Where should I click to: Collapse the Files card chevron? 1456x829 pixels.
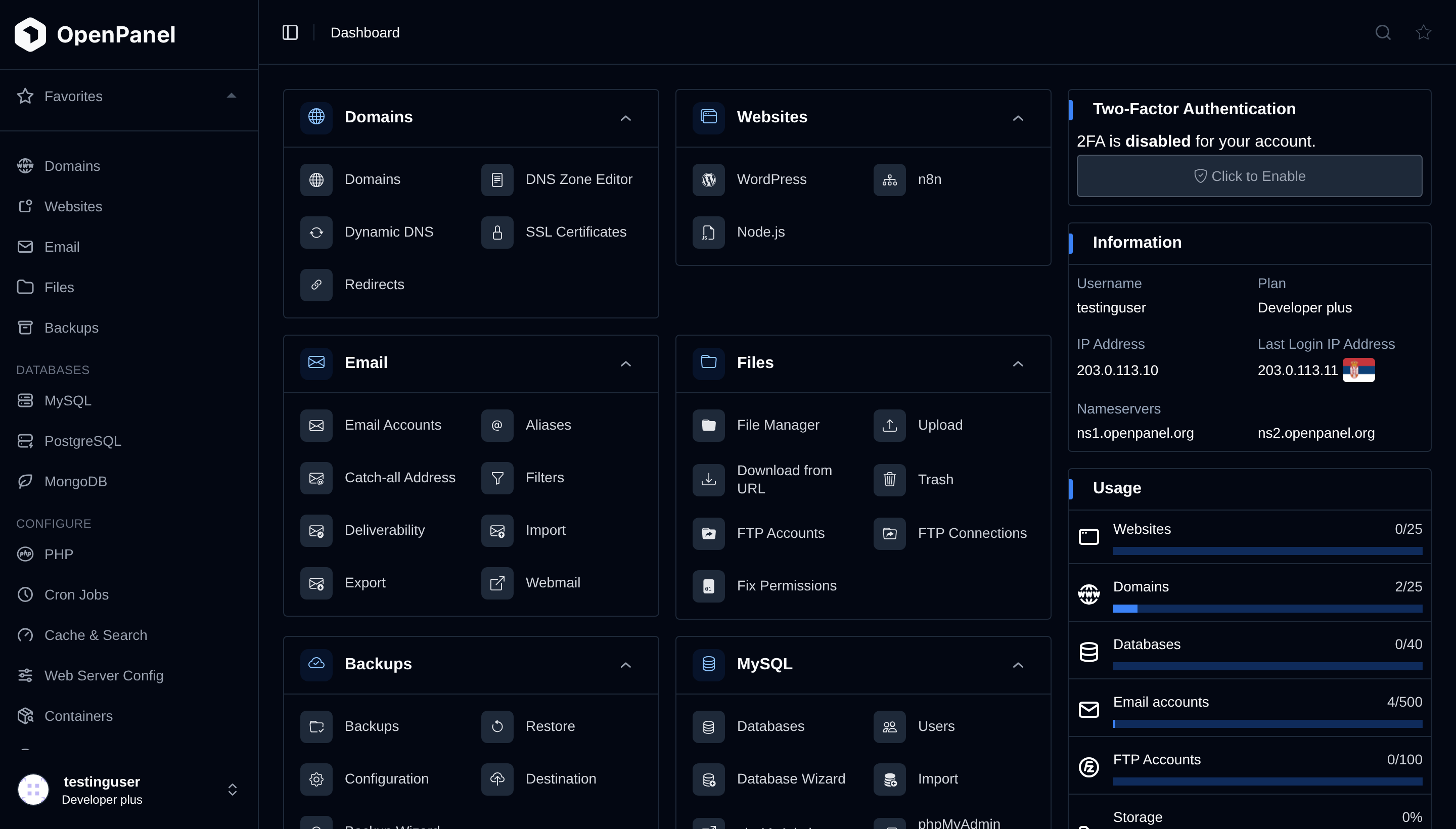point(1018,363)
